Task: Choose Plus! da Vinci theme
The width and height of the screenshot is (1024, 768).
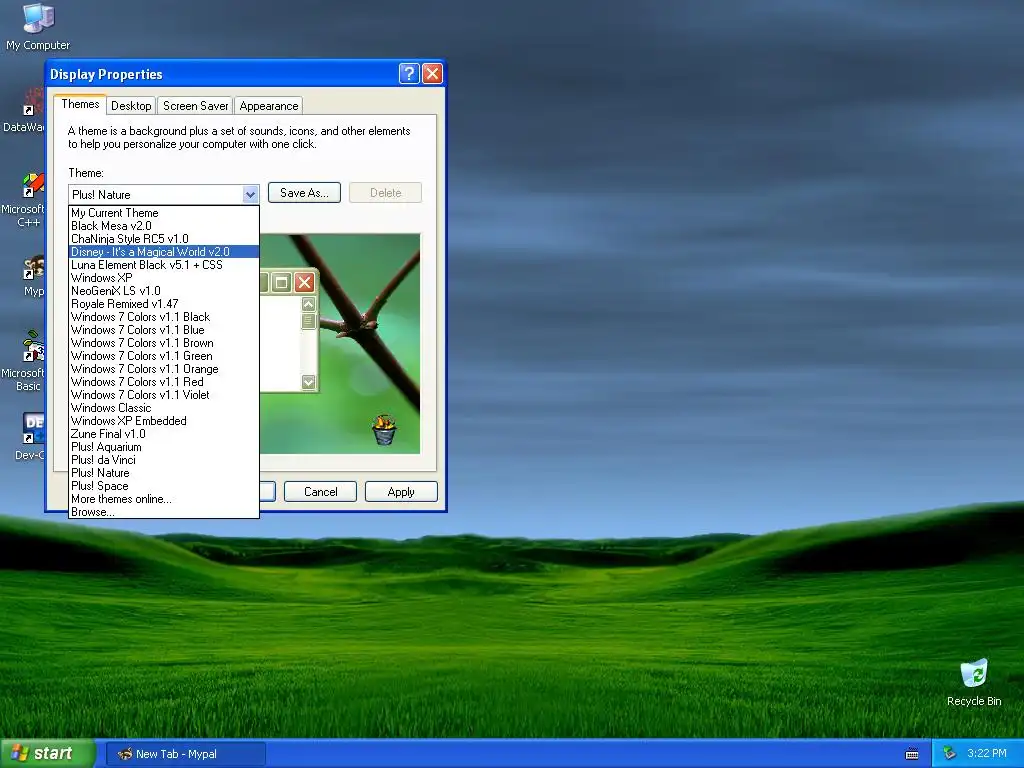Action: point(164,460)
